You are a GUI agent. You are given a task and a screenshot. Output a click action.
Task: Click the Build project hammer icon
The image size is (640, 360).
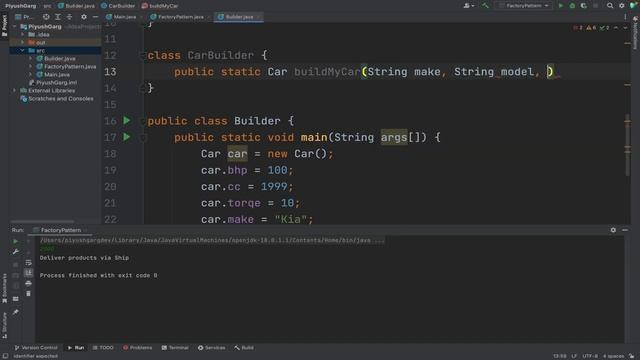(485, 6)
